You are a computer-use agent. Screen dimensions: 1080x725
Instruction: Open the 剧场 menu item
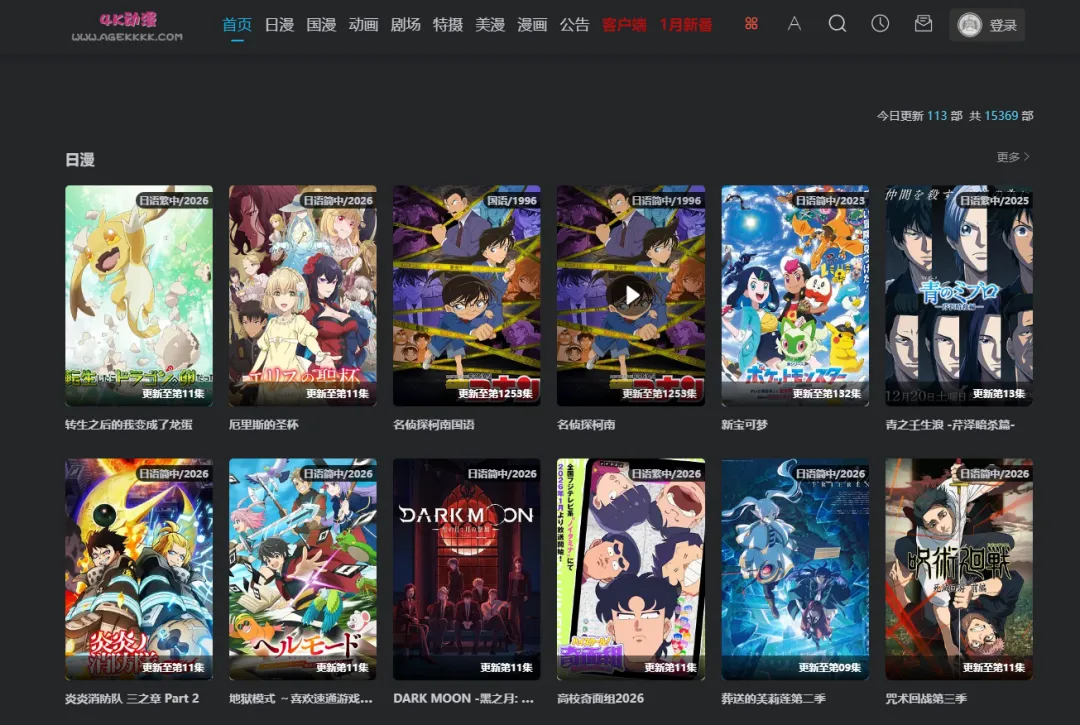[405, 25]
